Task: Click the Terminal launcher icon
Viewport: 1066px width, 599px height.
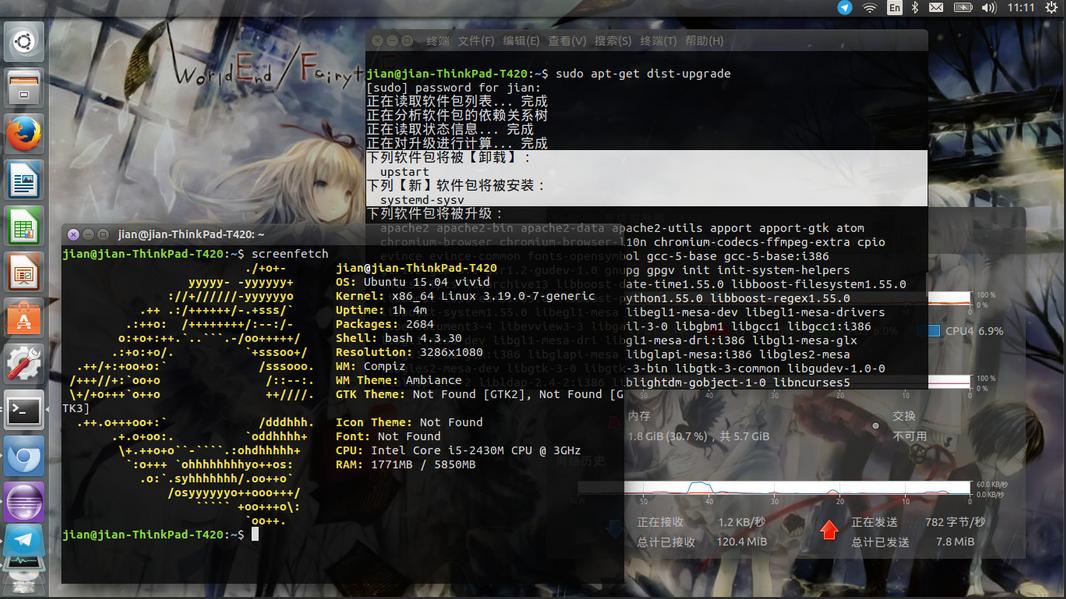Action: click(24, 410)
